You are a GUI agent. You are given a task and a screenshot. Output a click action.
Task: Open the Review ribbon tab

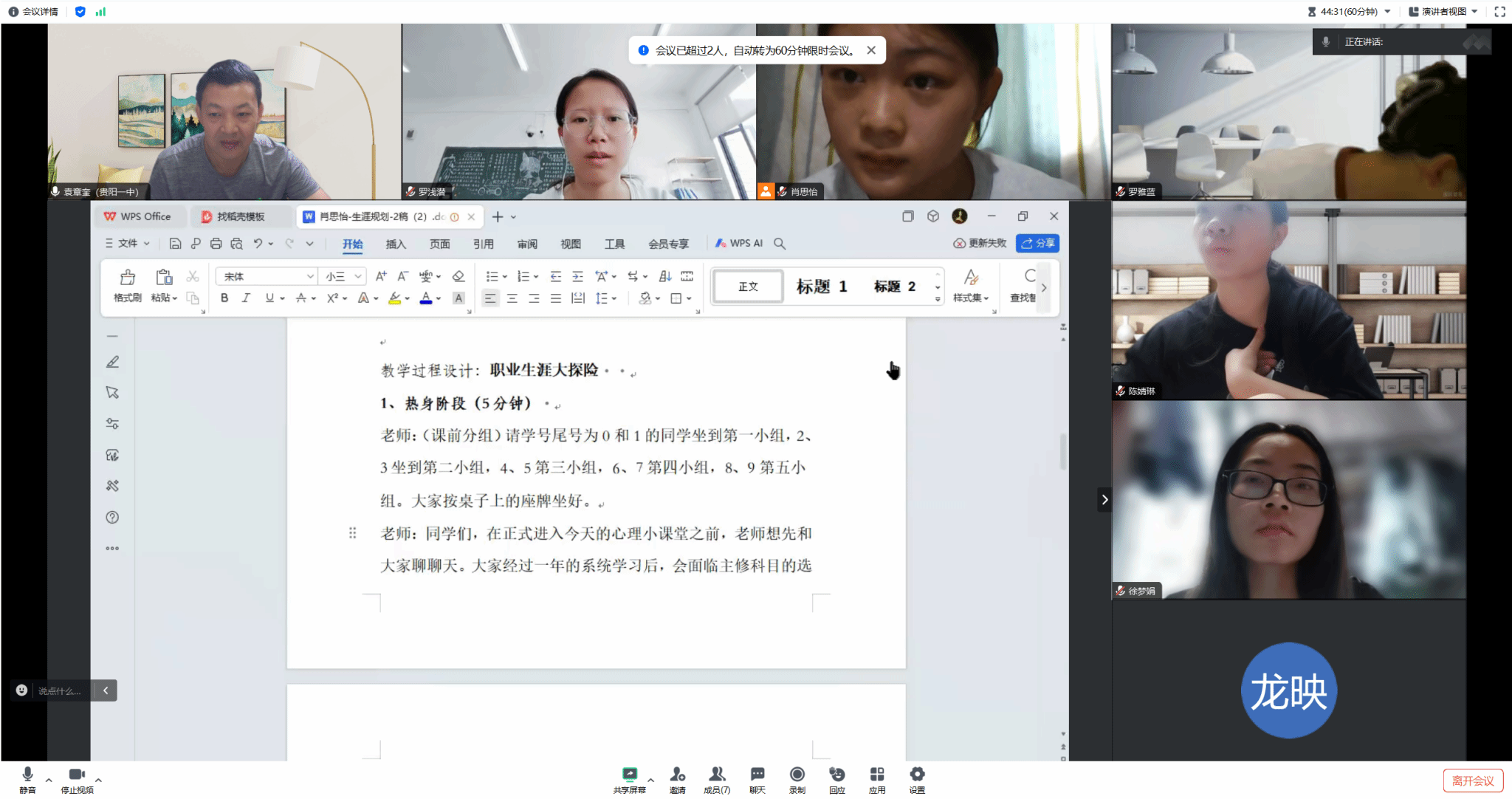tap(527, 244)
